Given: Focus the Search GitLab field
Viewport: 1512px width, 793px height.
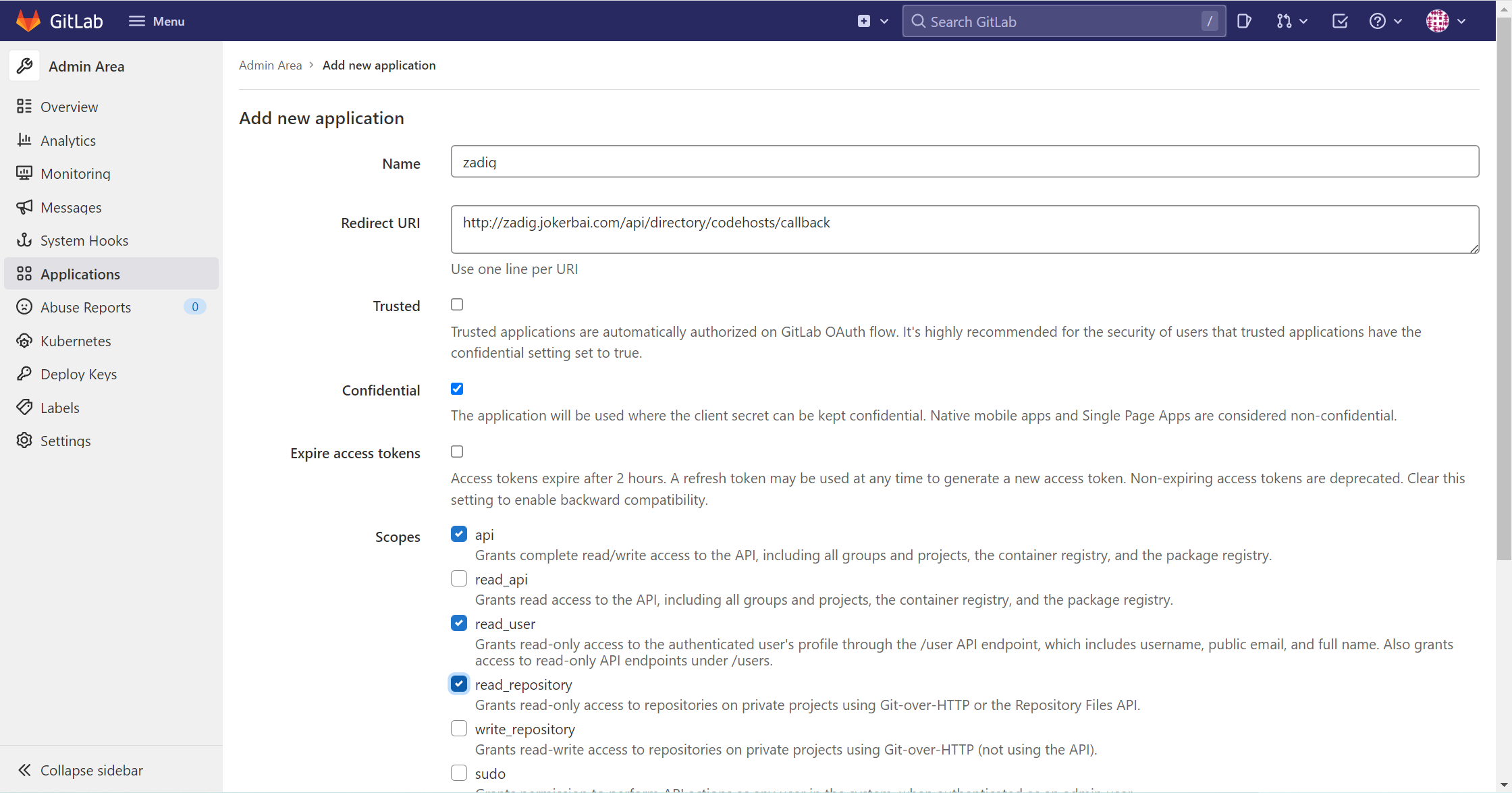Looking at the screenshot, I should [1064, 22].
